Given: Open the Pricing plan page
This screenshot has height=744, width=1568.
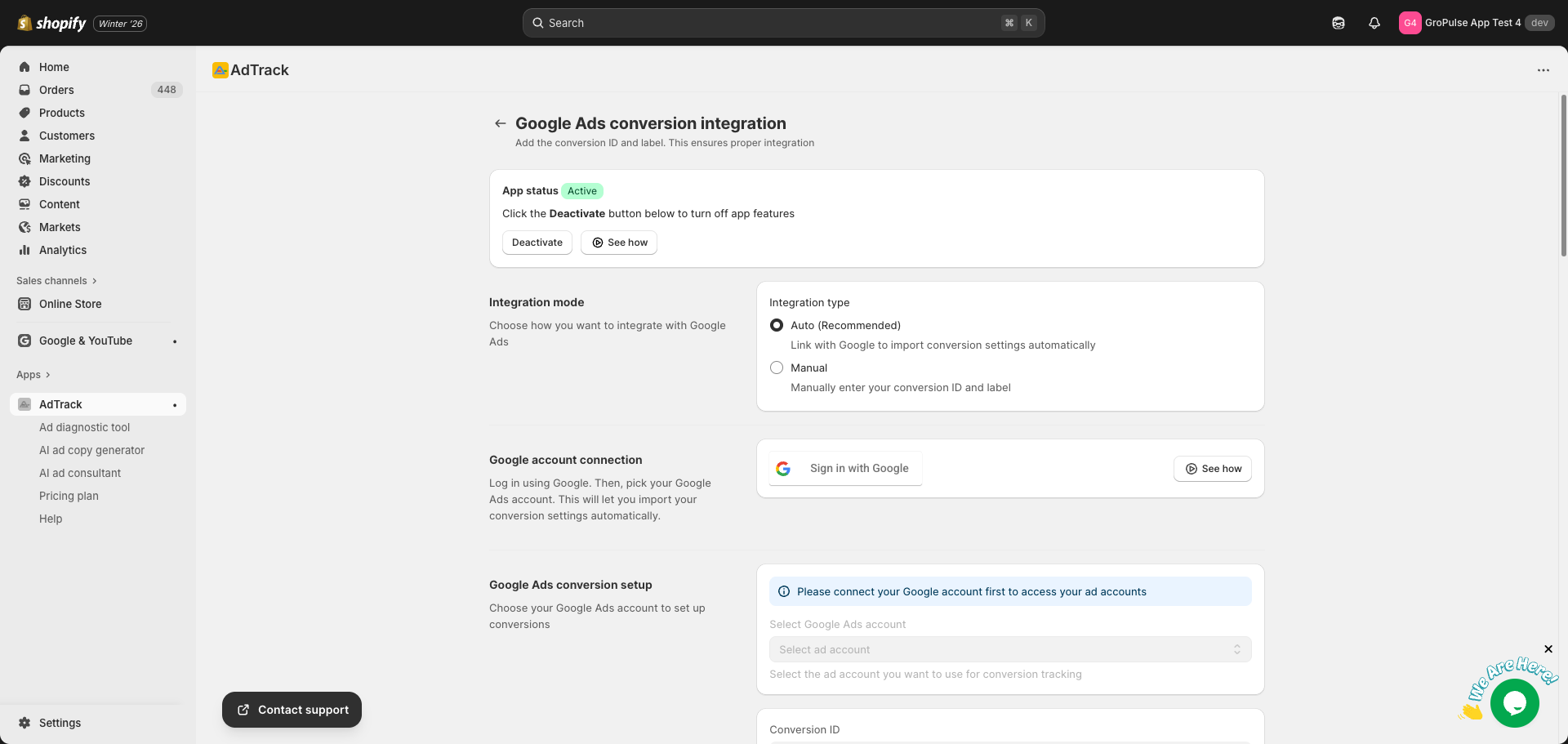Looking at the screenshot, I should coord(69,496).
